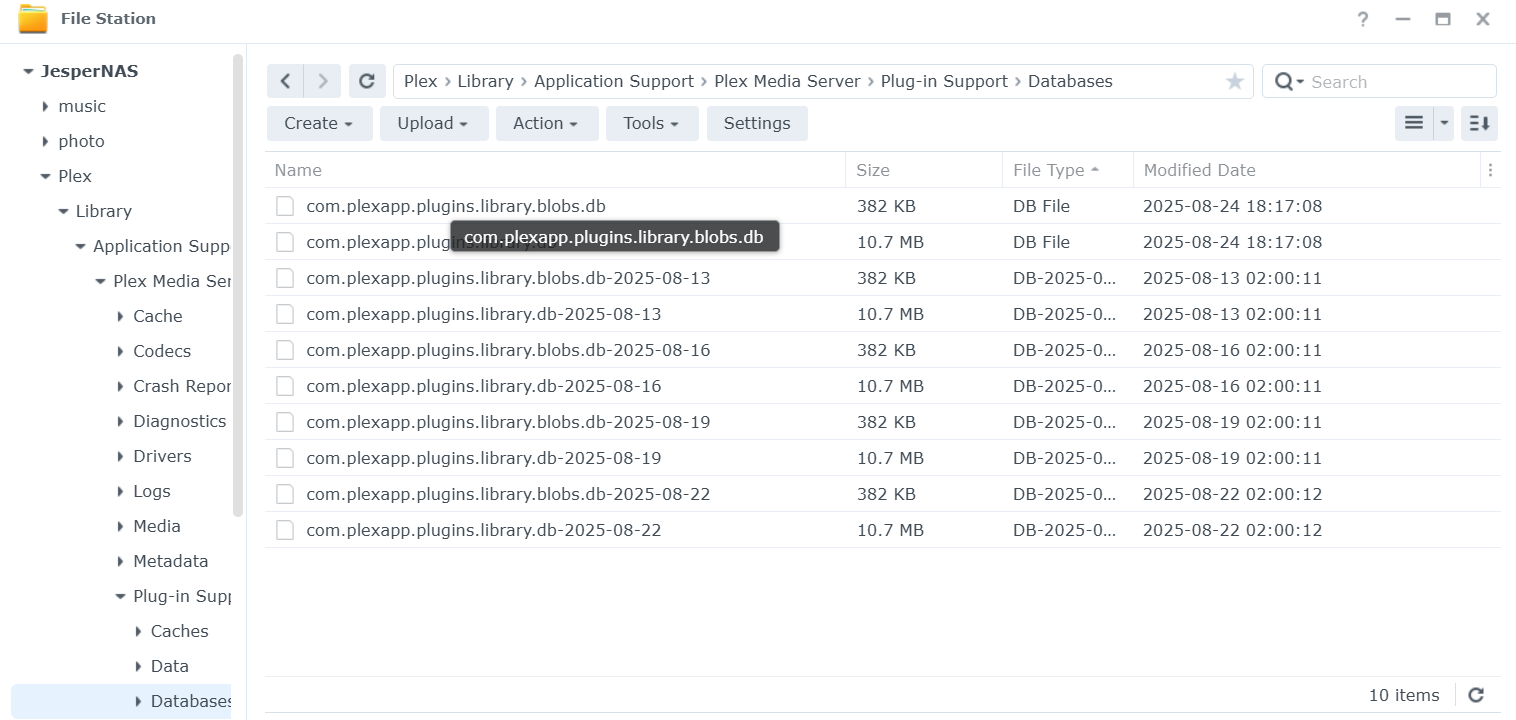Tick checkbox for library.blobs.db-2025-08-22

[285, 494]
